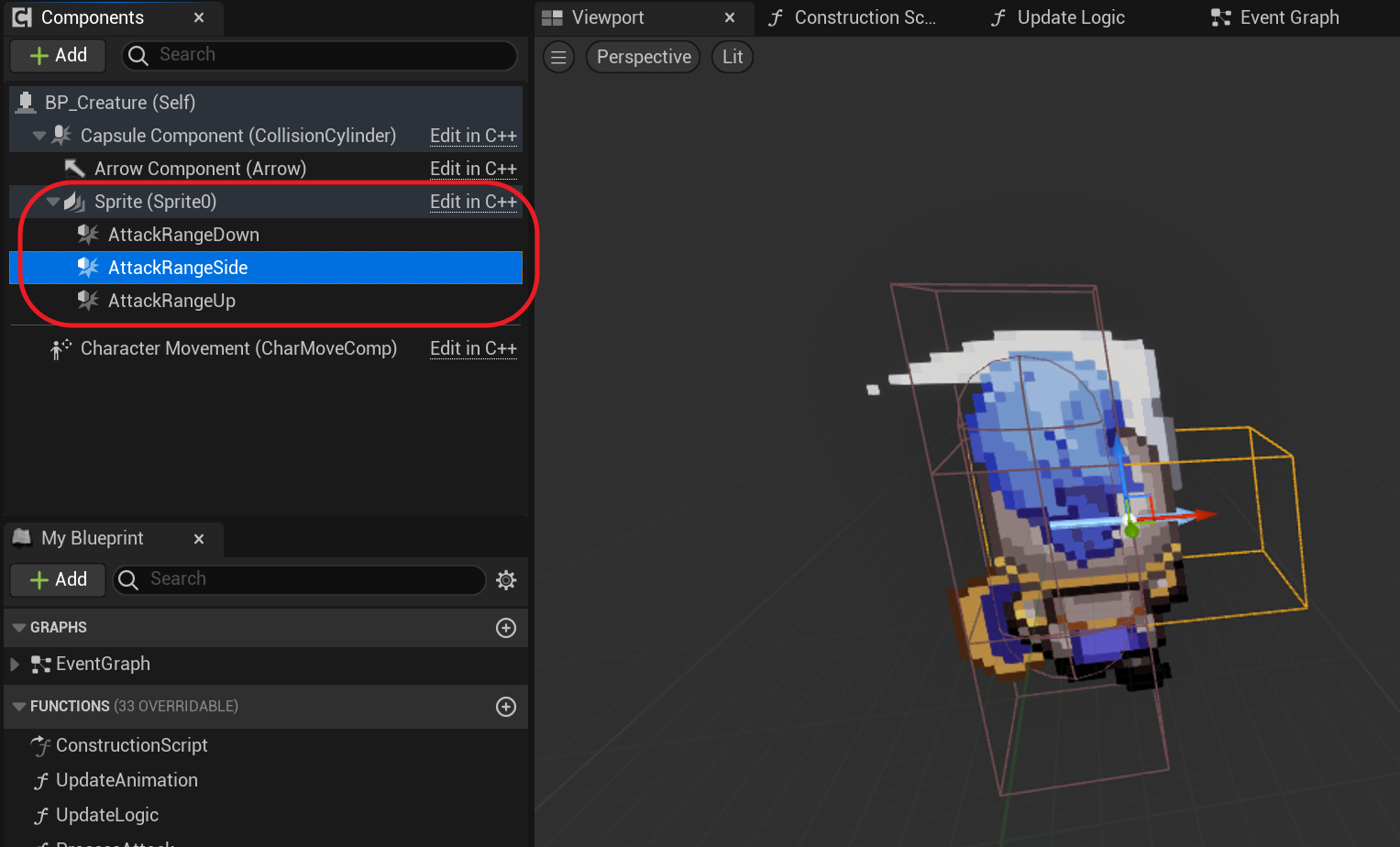Open the Perspective view mode dropdown
Screen dimensions: 1400x847
[x=644, y=57]
